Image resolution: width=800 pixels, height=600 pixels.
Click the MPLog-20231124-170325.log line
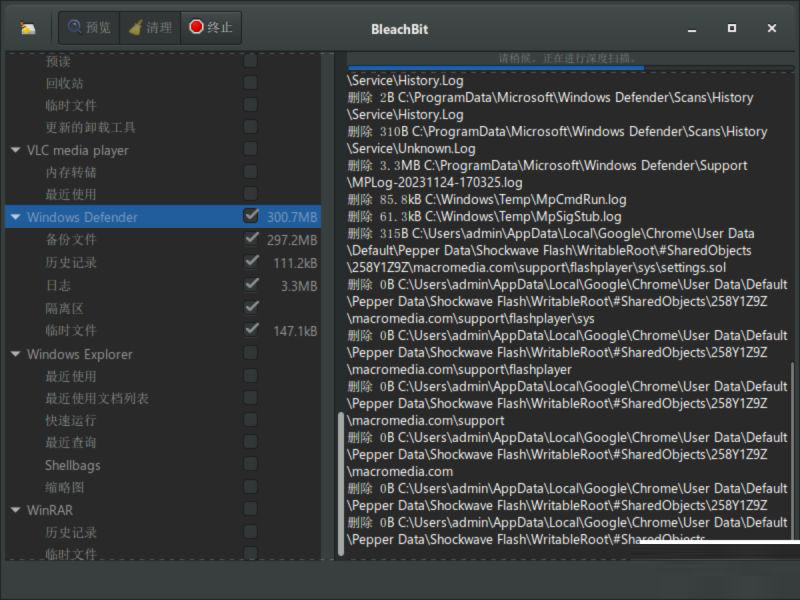435,182
